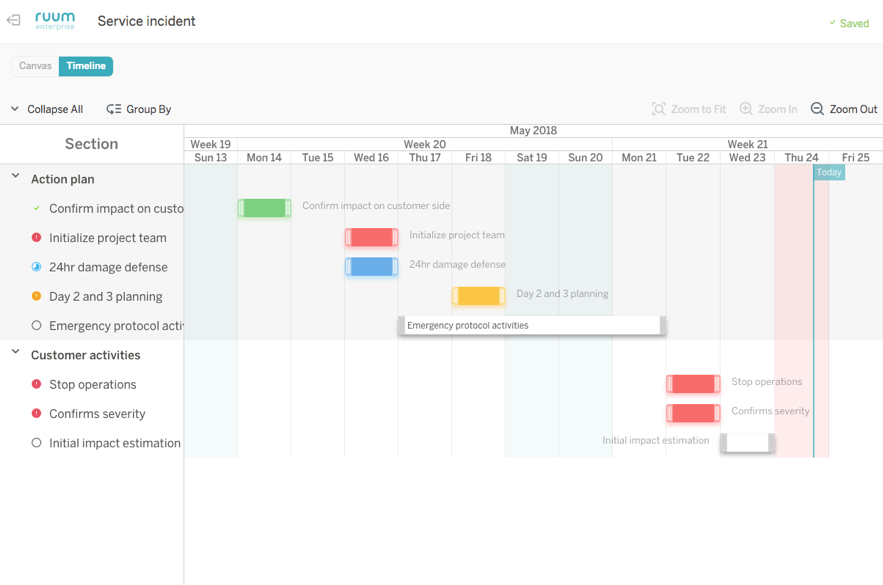The image size is (883, 585).
Task: Click the Zoom to Fit button
Action: [688, 108]
